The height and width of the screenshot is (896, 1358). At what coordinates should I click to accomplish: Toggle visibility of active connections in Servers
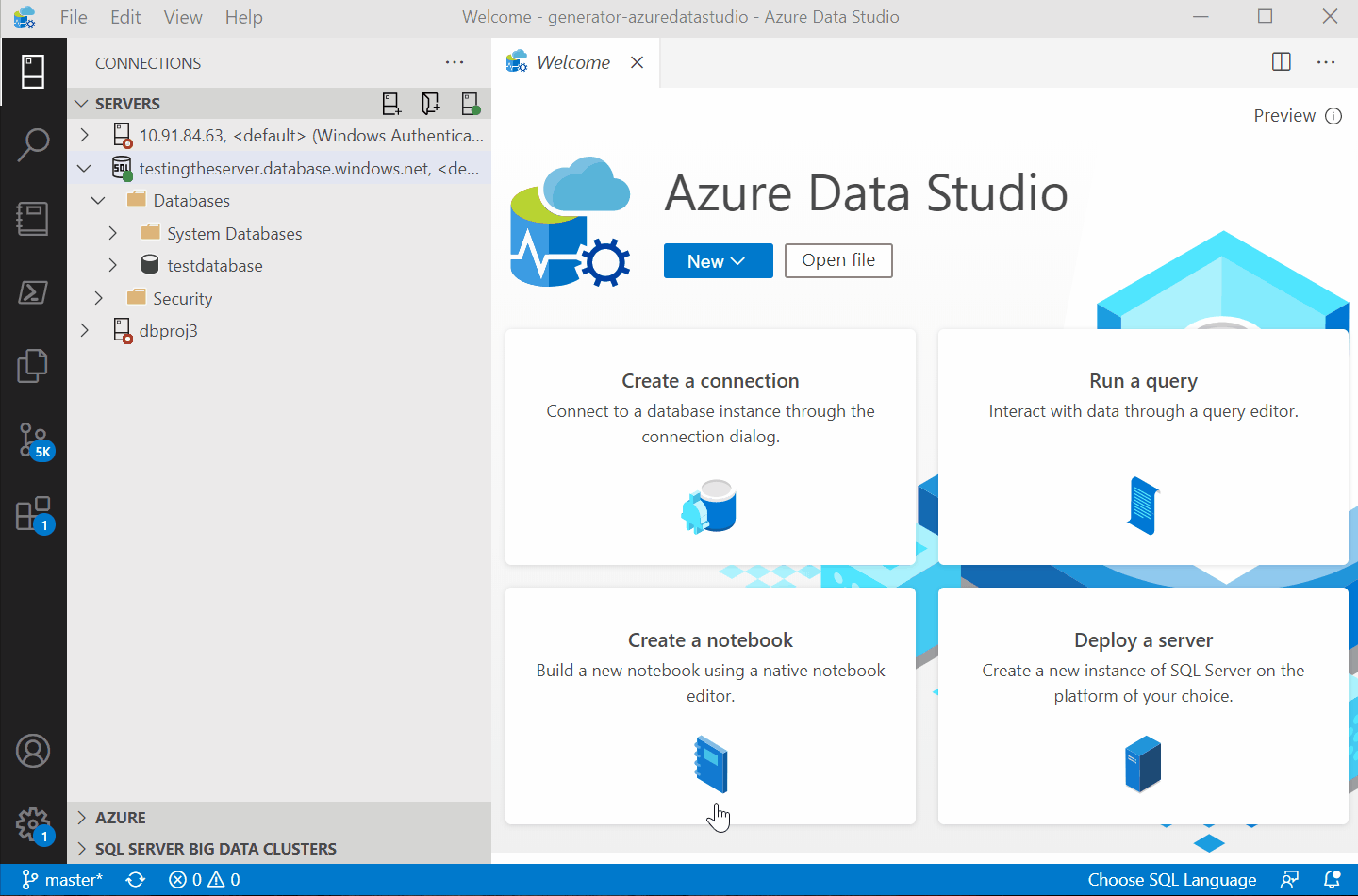[x=471, y=103]
